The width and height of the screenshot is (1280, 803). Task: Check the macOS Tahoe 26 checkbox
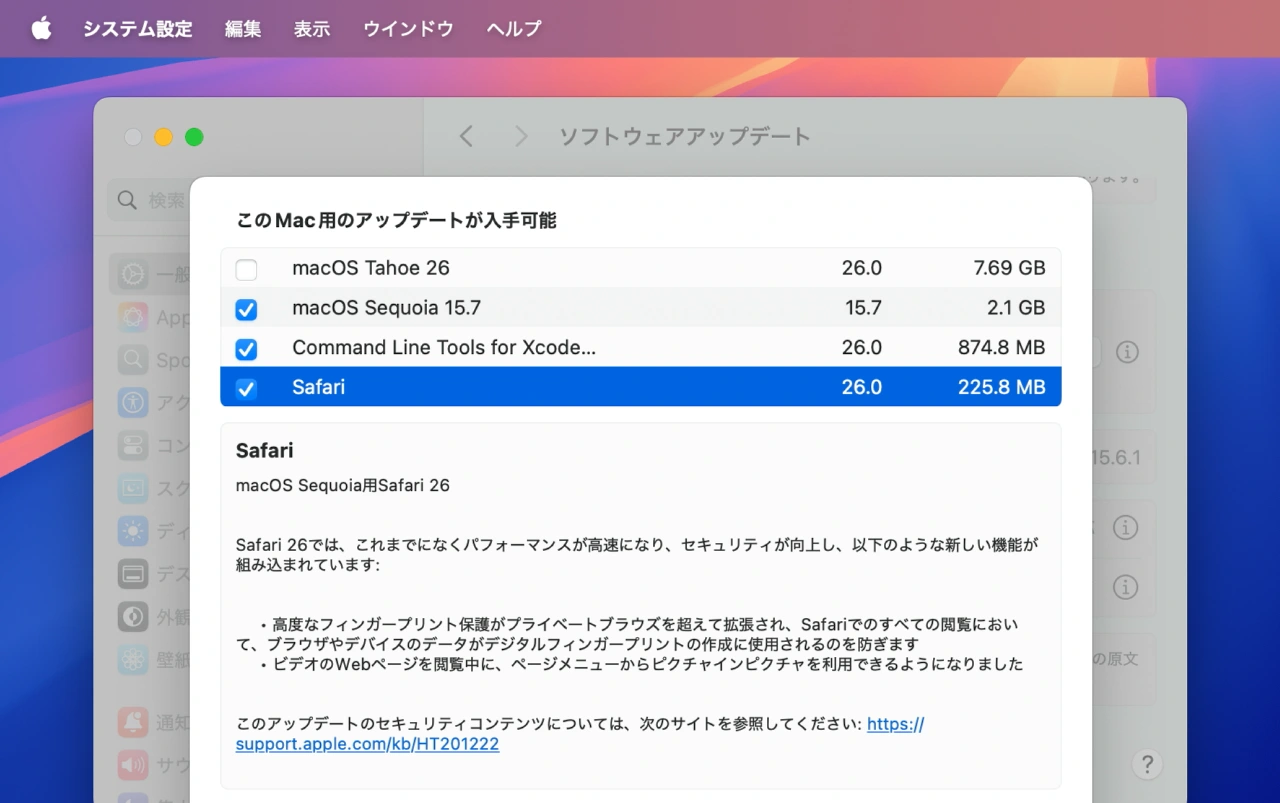246,269
